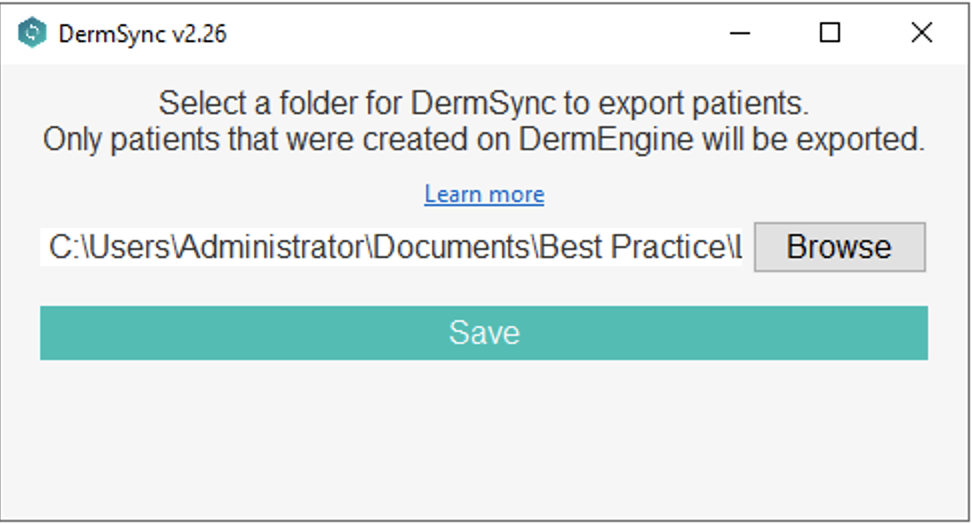Click the word 'DermEngine' in the instructions
The image size is (972, 524).
coord(606,140)
